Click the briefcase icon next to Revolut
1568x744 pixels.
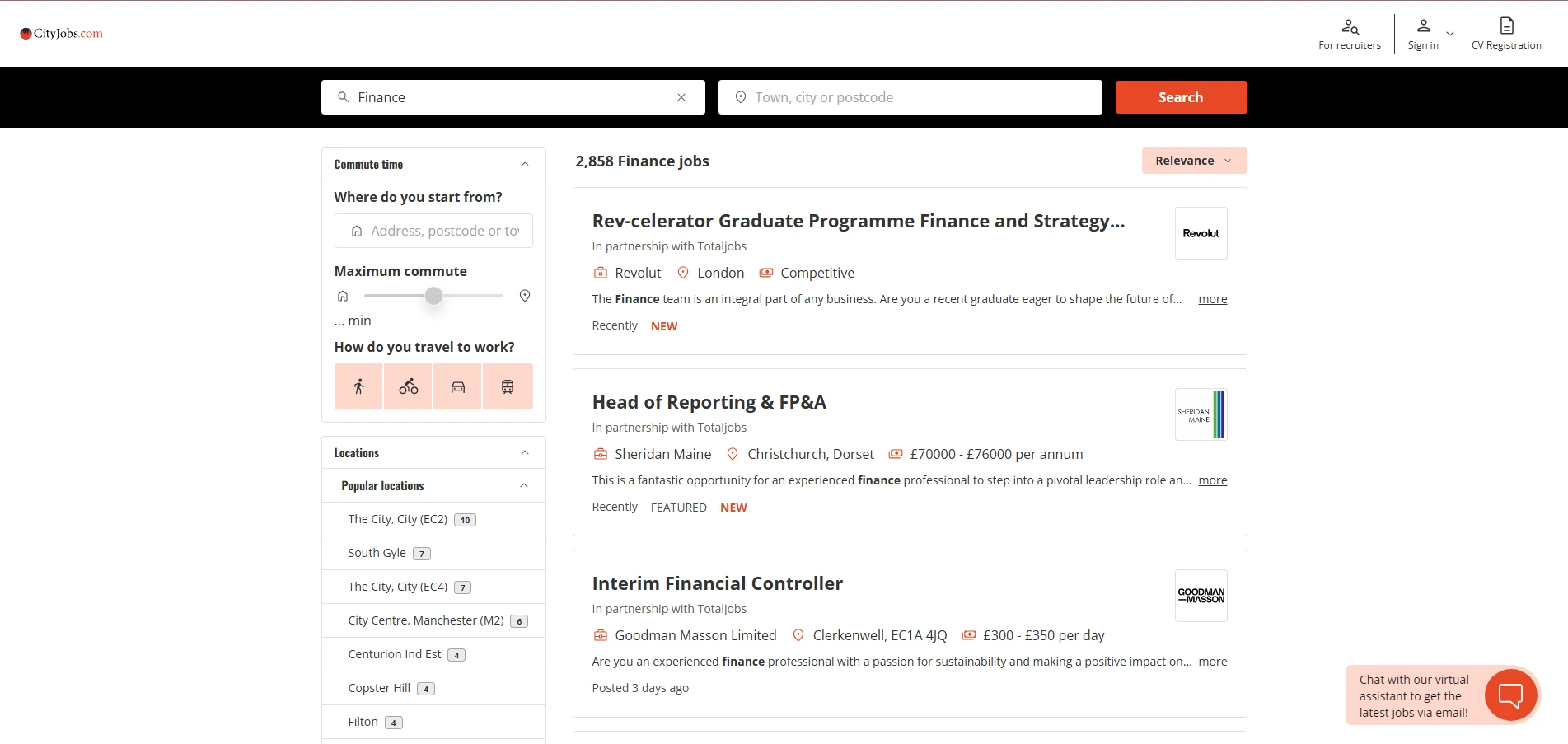coord(601,273)
